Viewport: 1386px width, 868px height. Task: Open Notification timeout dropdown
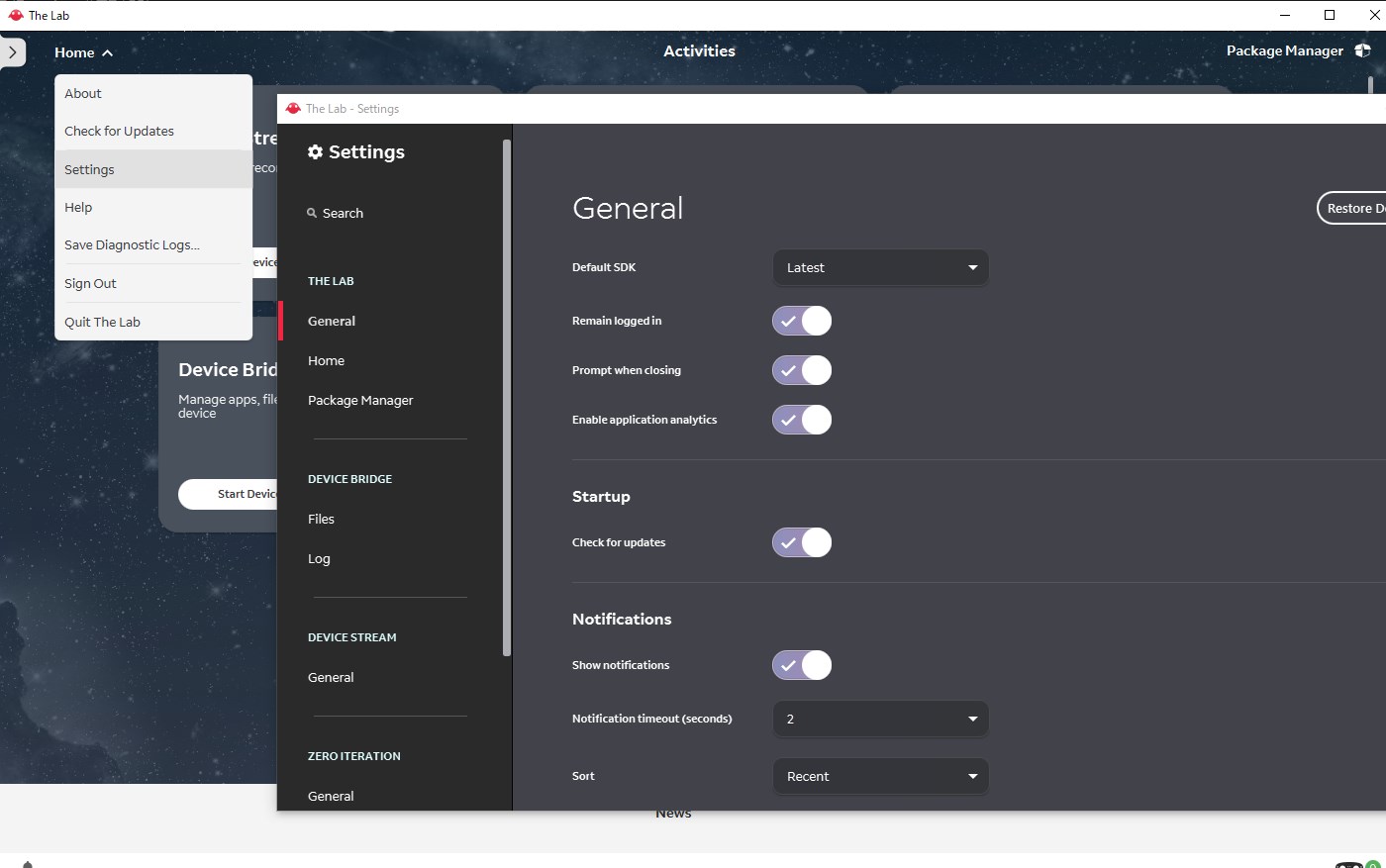(880, 719)
